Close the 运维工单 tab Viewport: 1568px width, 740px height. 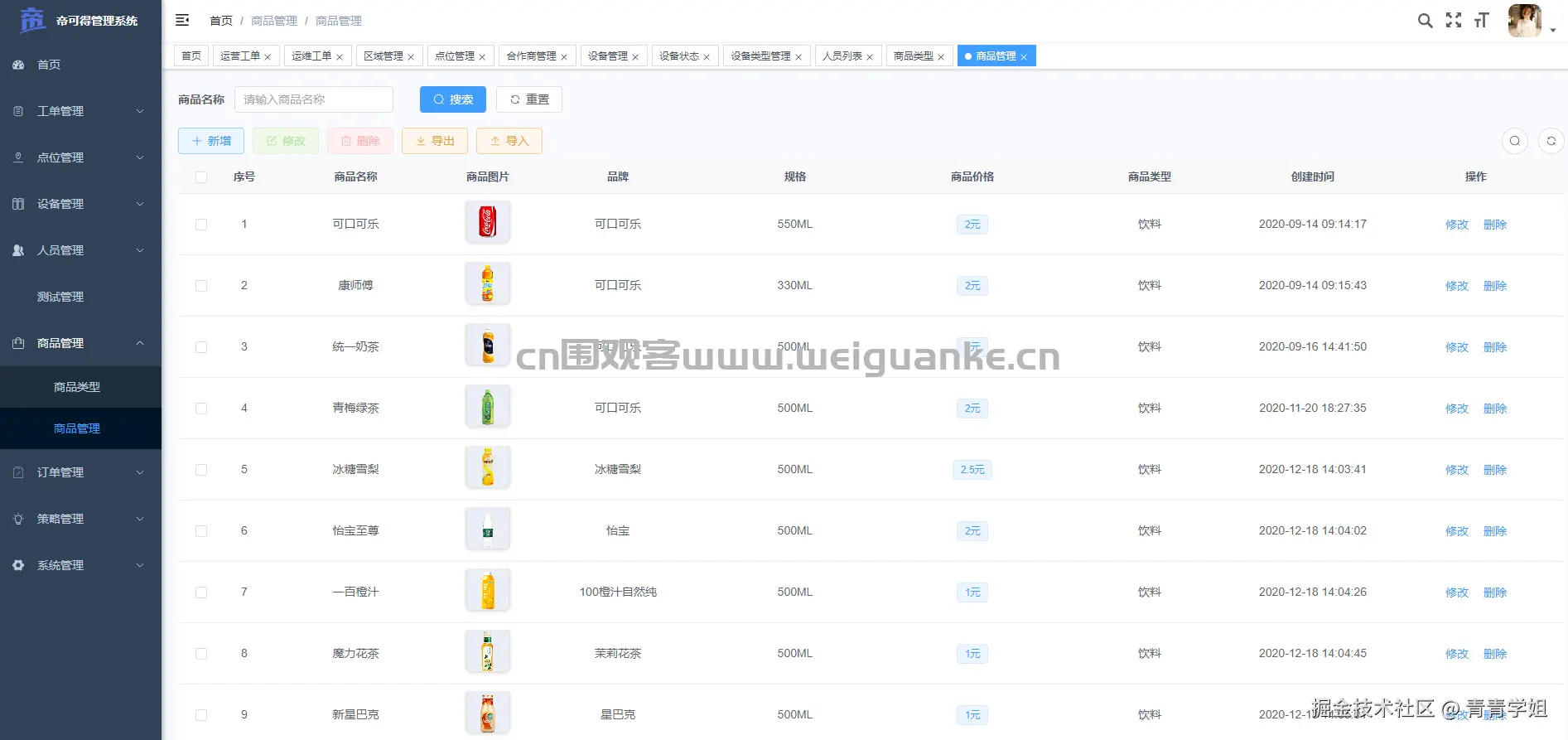[340, 57]
